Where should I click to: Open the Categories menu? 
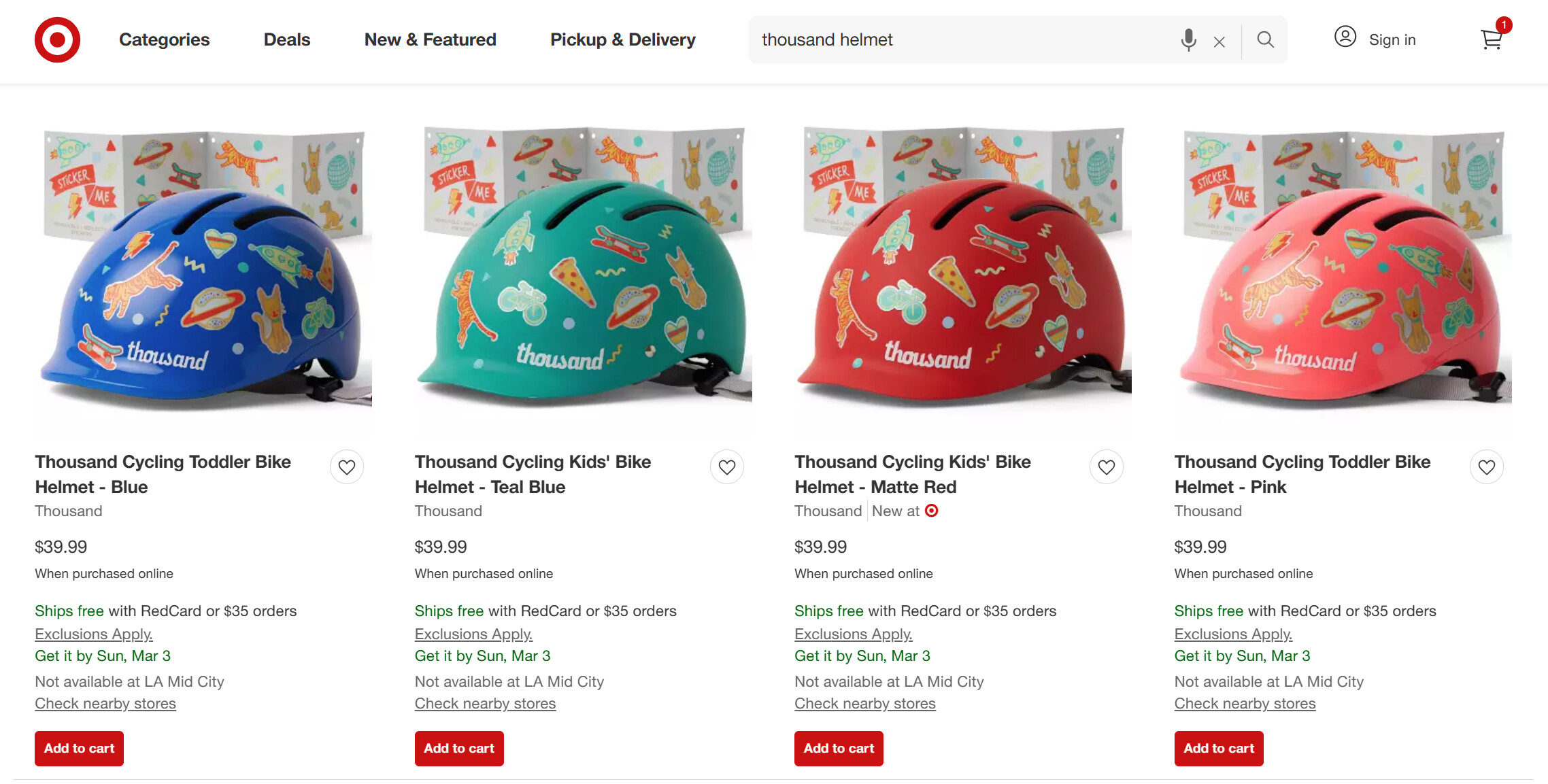coord(164,40)
